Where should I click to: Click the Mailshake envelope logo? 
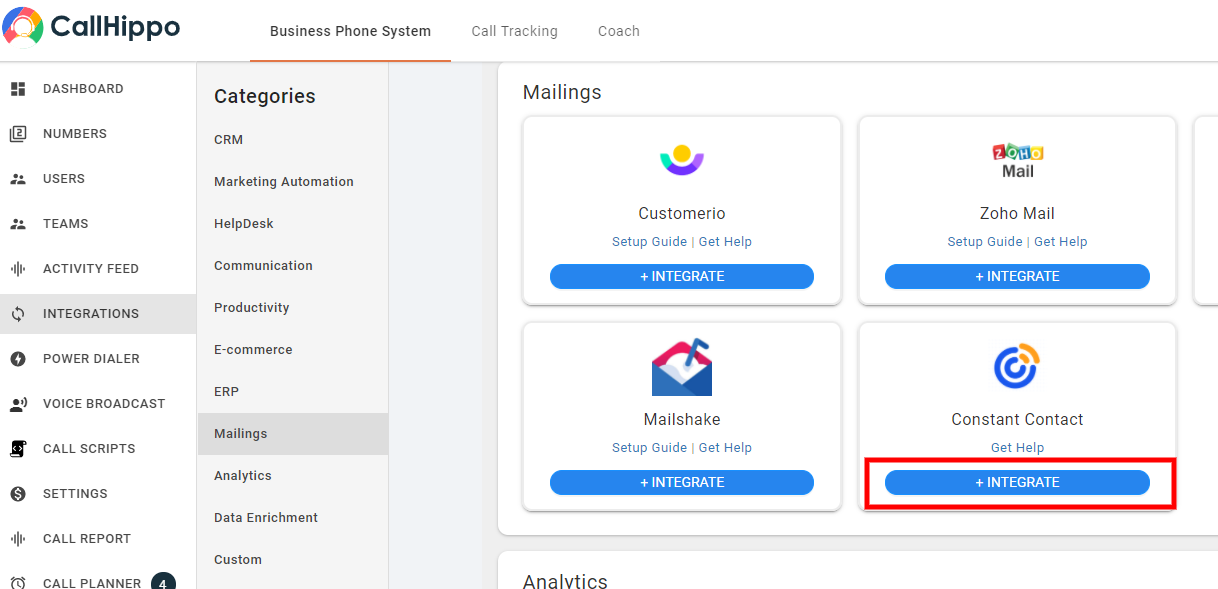tap(682, 367)
